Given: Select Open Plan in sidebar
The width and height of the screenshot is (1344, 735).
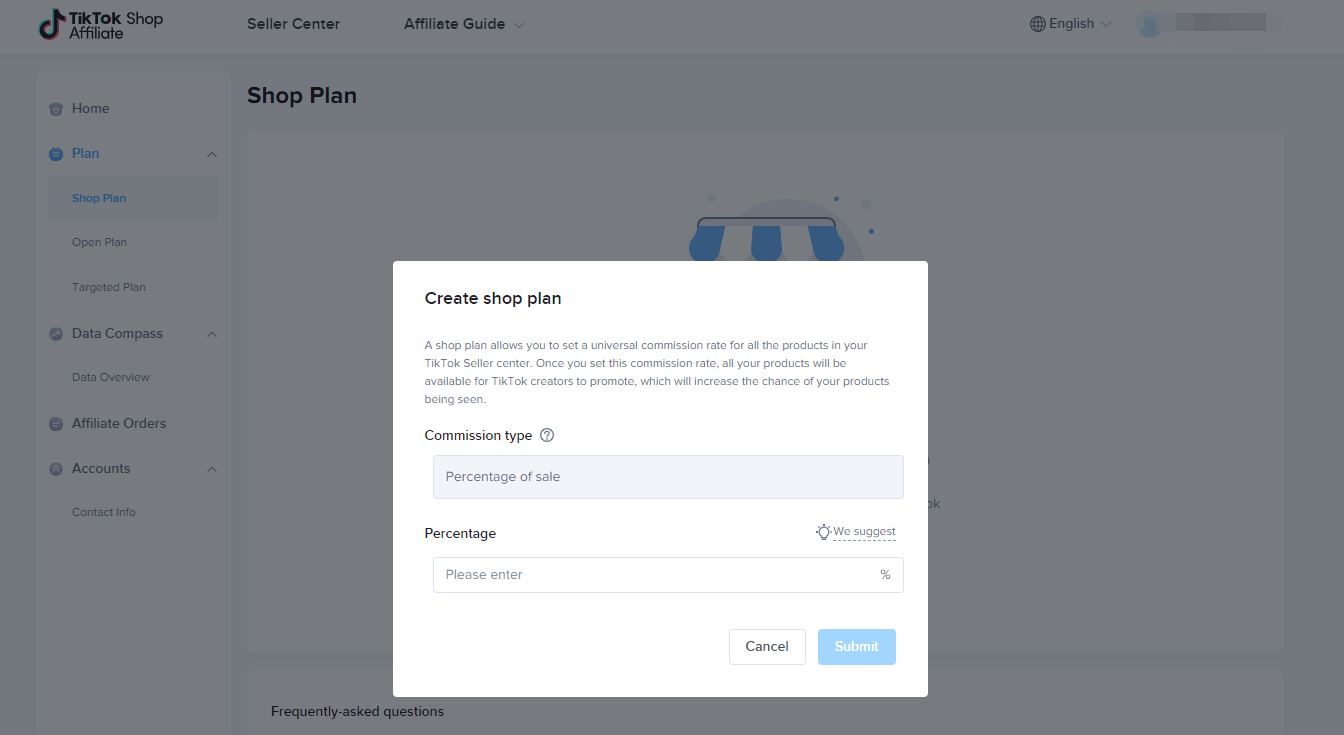Looking at the screenshot, I should pos(99,242).
